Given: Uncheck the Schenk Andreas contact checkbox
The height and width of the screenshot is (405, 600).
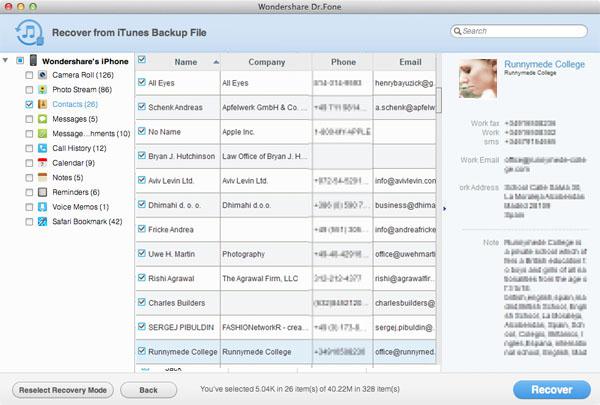Looking at the screenshot, I should click(x=142, y=106).
